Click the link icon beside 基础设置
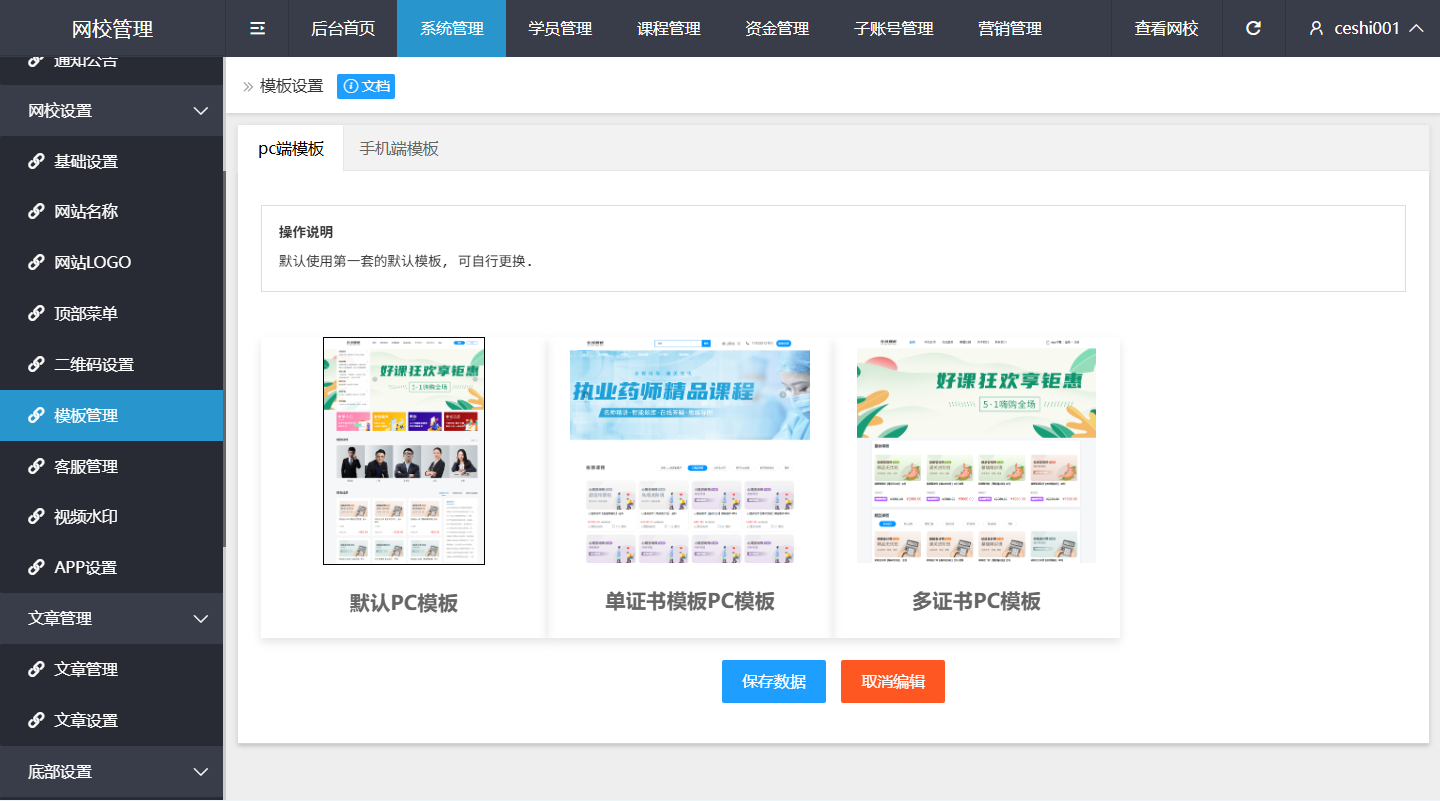Screen dimensions: 1440x801 (36, 161)
